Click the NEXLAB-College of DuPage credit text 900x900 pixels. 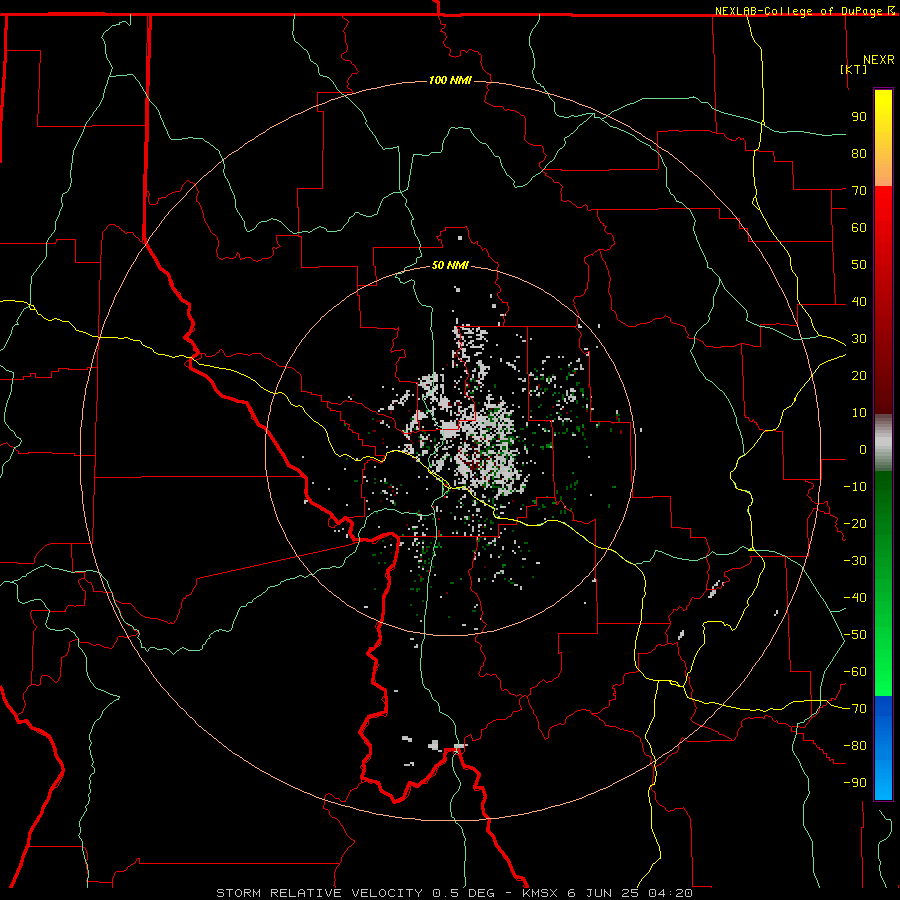(x=804, y=11)
